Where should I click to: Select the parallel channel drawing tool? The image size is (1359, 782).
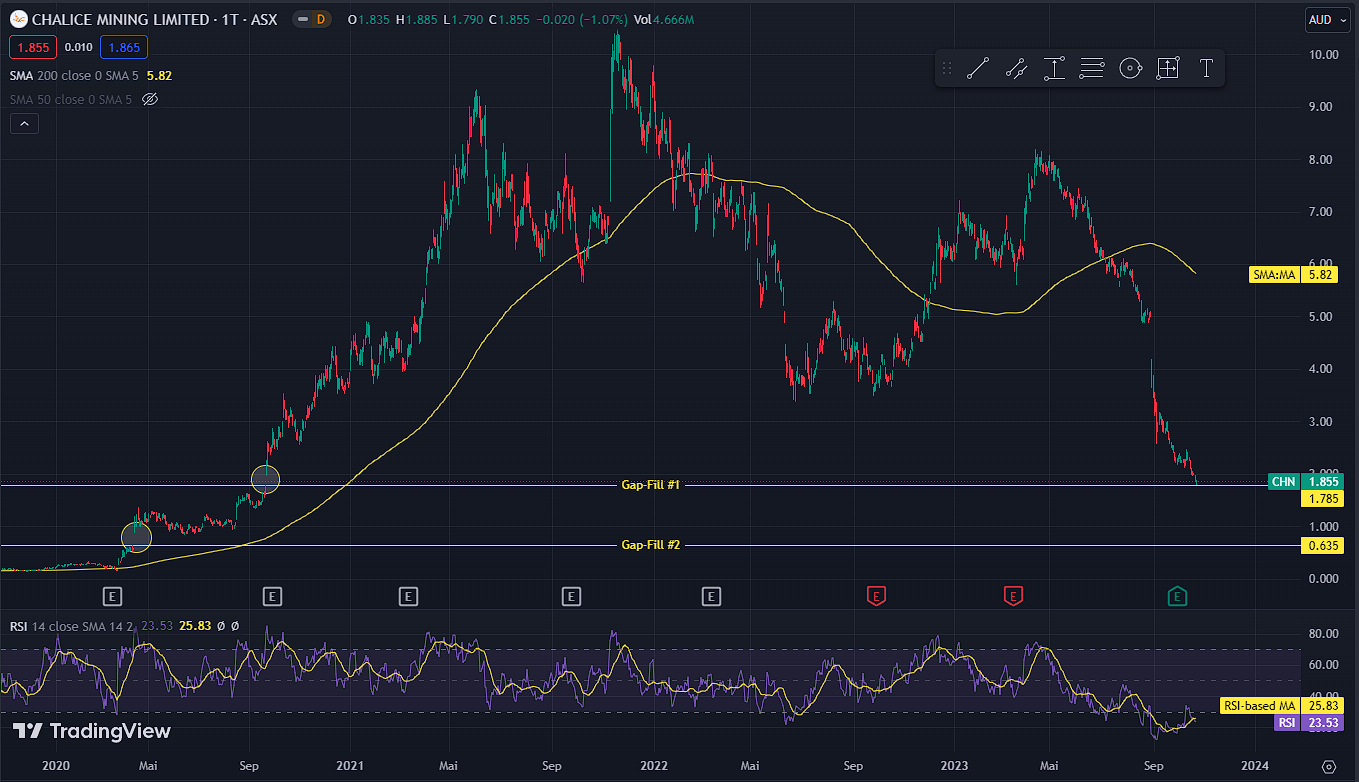(1016, 68)
